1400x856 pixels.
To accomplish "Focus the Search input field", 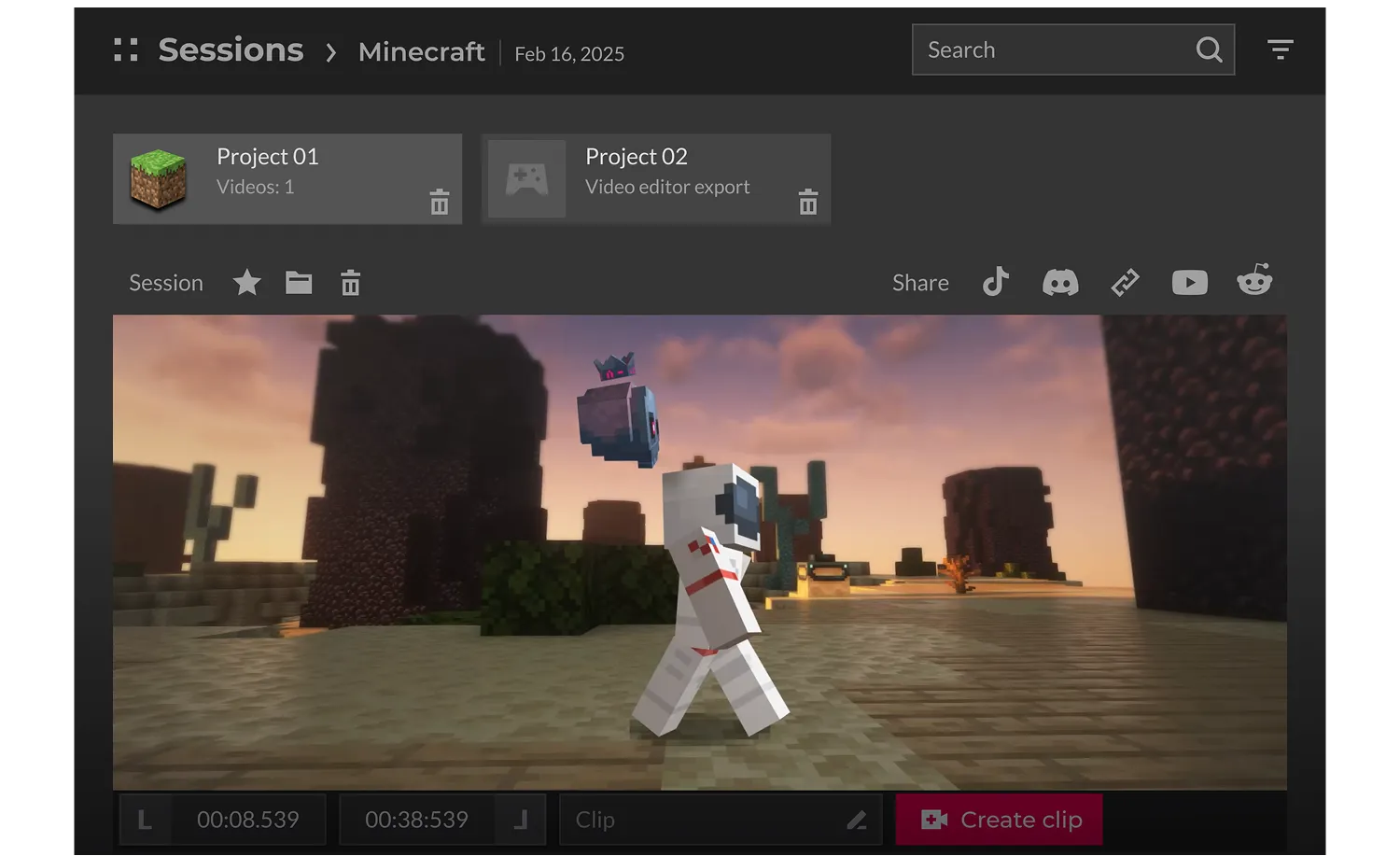I will point(1073,49).
